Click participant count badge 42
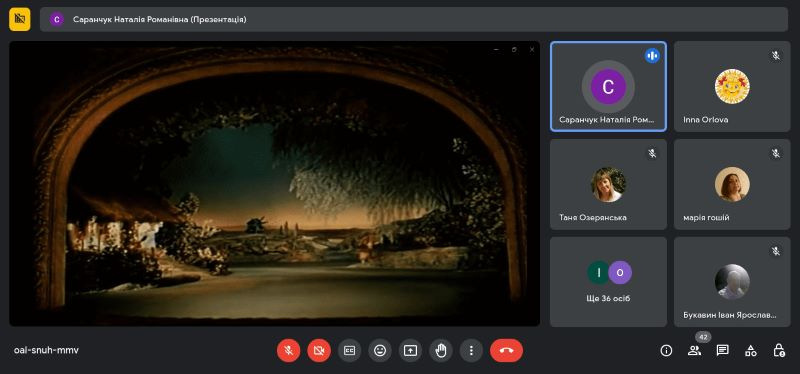Viewport: 800px width, 374px height. coord(704,337)
